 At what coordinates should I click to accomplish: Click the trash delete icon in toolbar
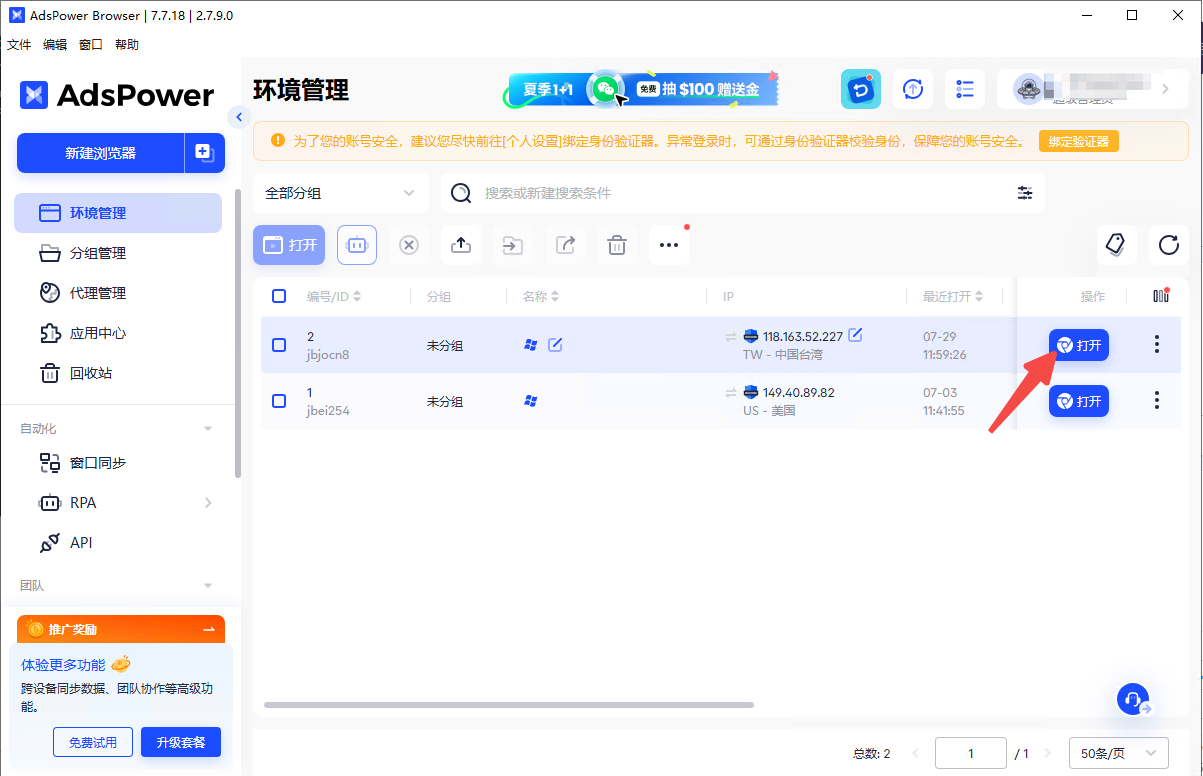click(617, 245)
